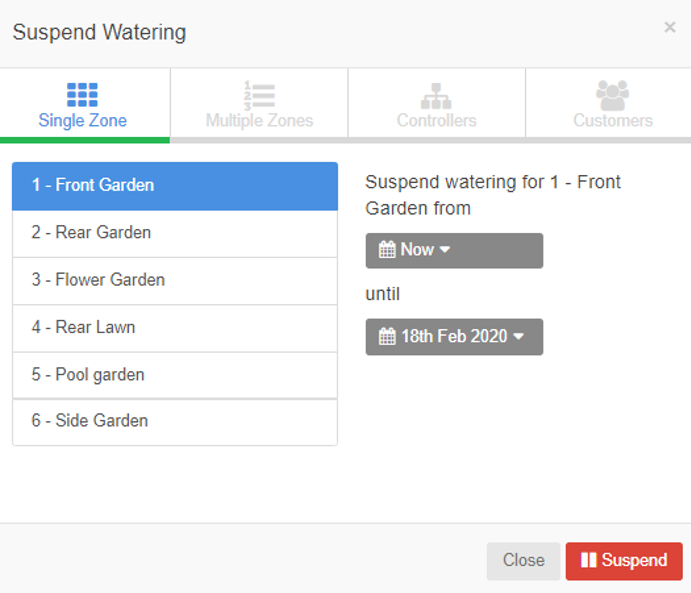This screenshot has height=593, width=691.
Task: Open the Customers tab
Action: coord(613,105)
